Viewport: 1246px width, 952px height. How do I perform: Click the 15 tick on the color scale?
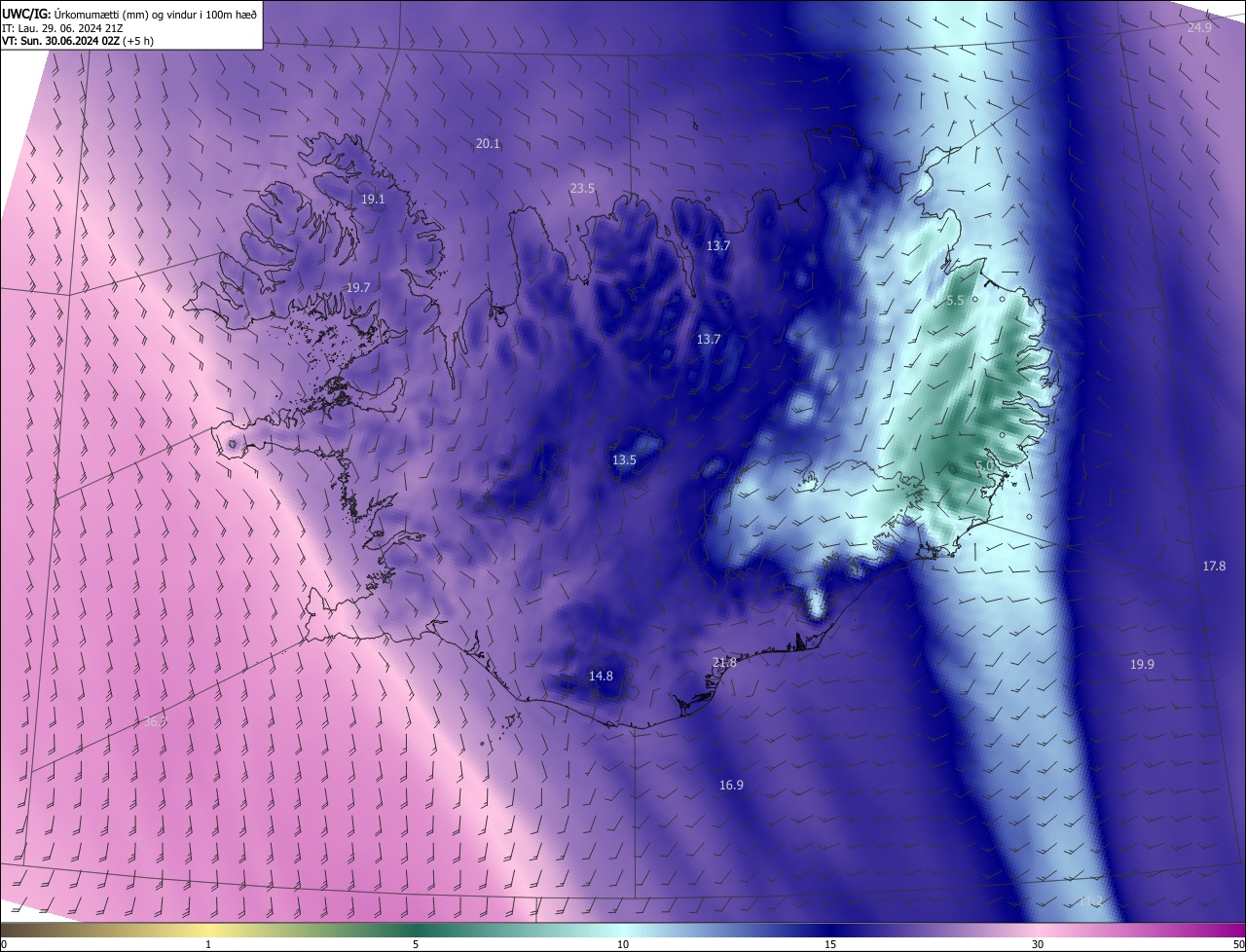pos(830,945)
